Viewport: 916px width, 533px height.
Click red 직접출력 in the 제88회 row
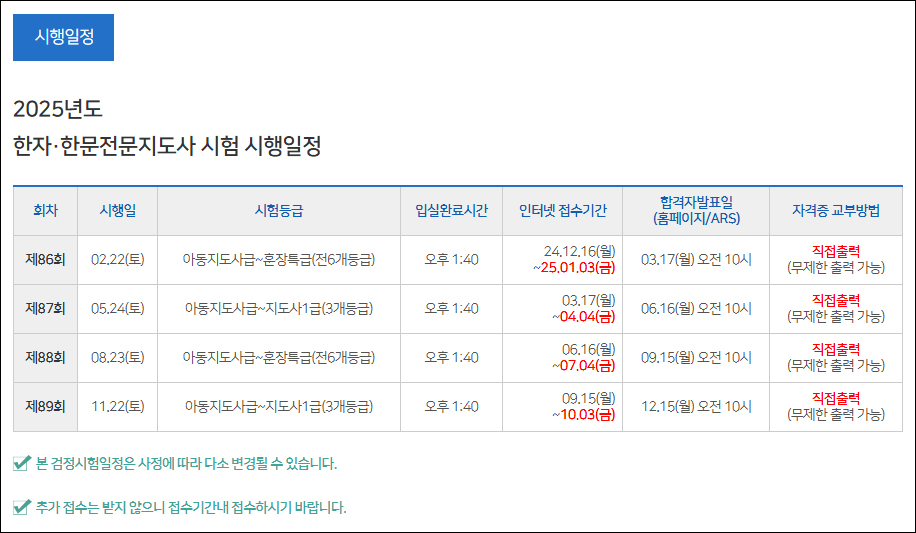pyautogui.click(x=836, y=349)
